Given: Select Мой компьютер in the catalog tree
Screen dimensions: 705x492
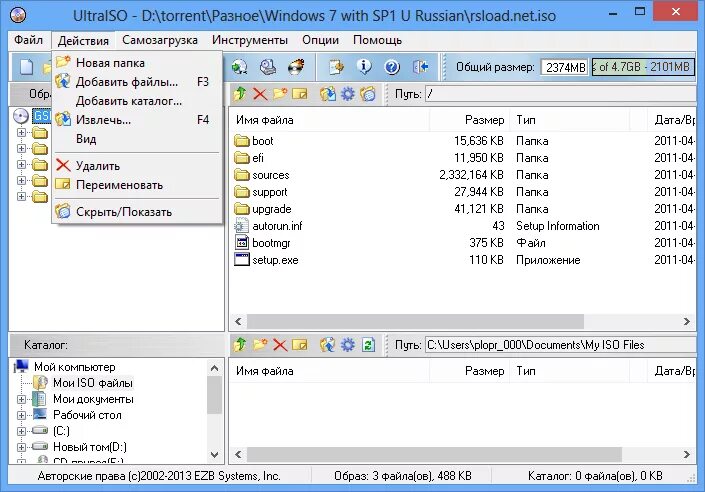Looking at the screenshot, I should coord(75,367).
